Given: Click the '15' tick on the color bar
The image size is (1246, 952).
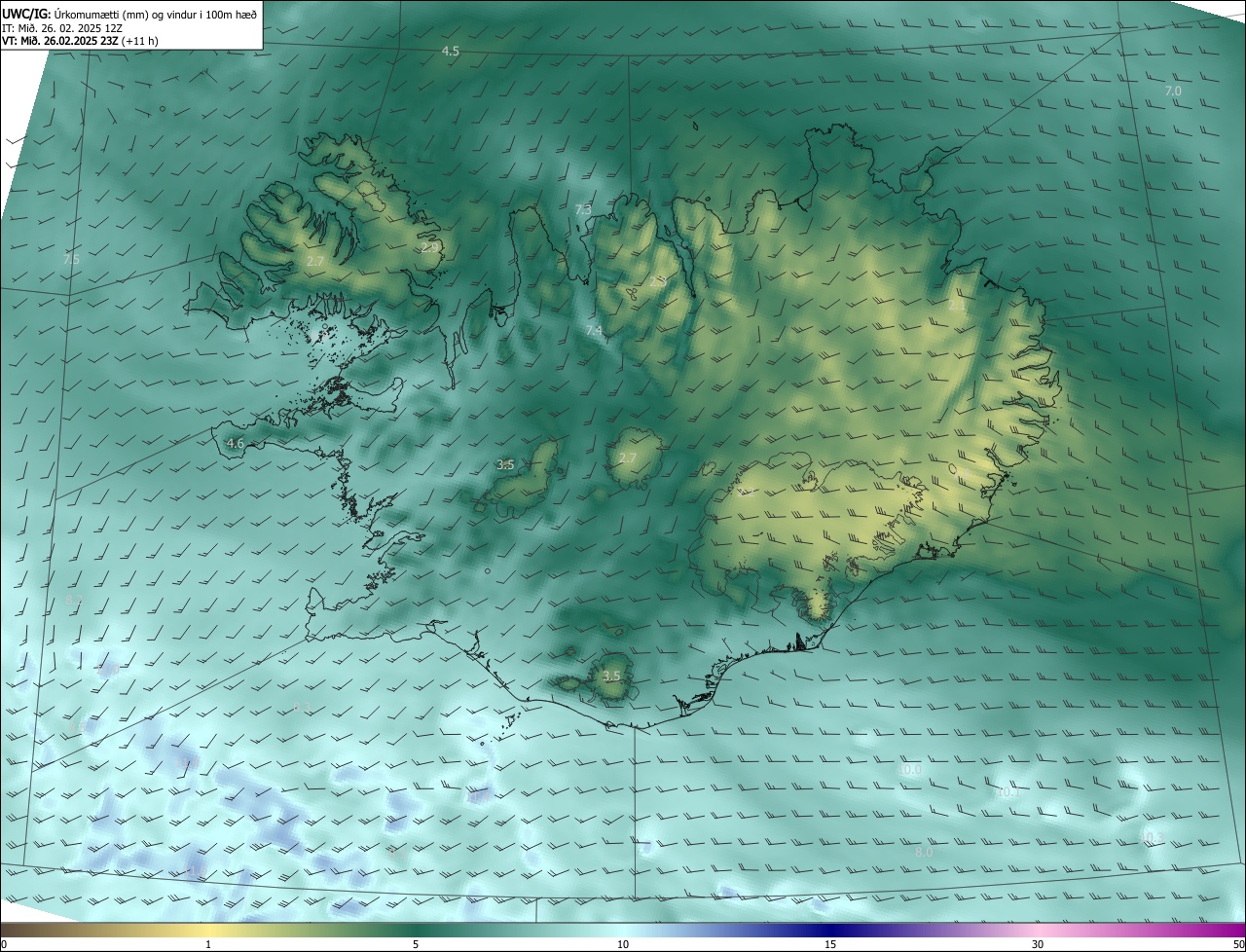Looking at the screenshot, I should coord(830,944).
